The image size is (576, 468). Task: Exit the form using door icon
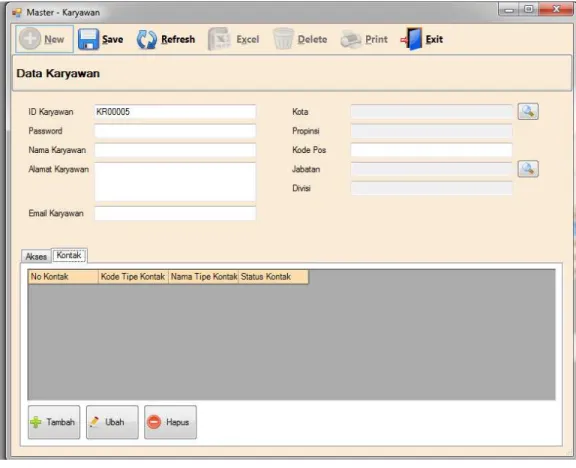pos(411,39)
